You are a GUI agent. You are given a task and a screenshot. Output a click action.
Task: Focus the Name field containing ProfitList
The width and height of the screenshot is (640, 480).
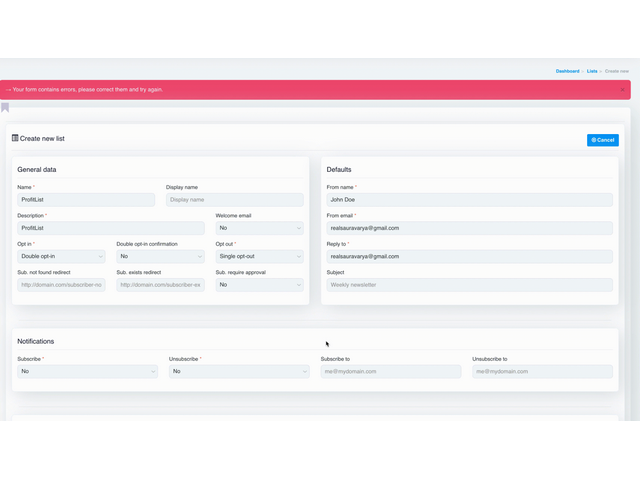[86, 200]
